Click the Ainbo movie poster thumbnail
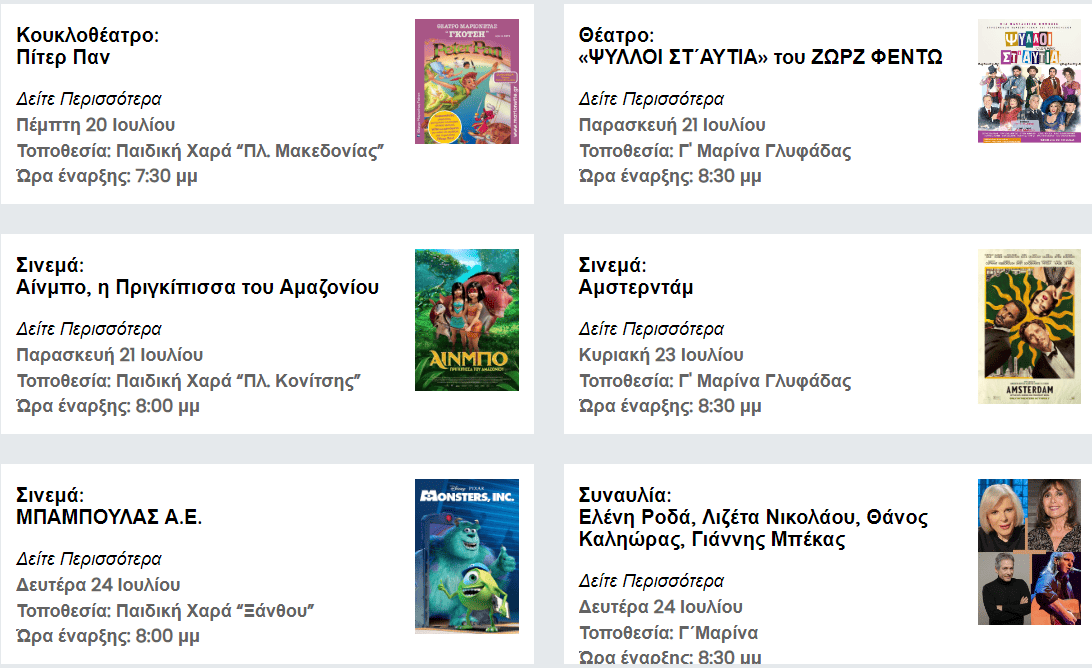The height and width of the screenshot is (668, 1092). 466,319
